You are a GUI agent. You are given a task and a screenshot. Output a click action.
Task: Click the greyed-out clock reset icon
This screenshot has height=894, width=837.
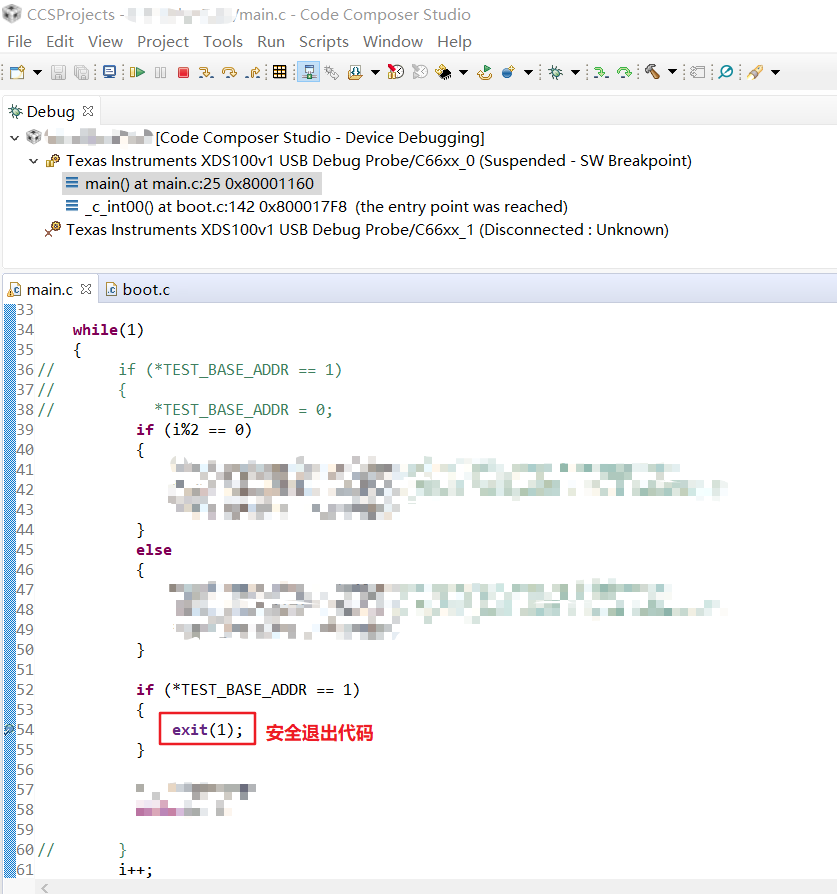(420, 72)
